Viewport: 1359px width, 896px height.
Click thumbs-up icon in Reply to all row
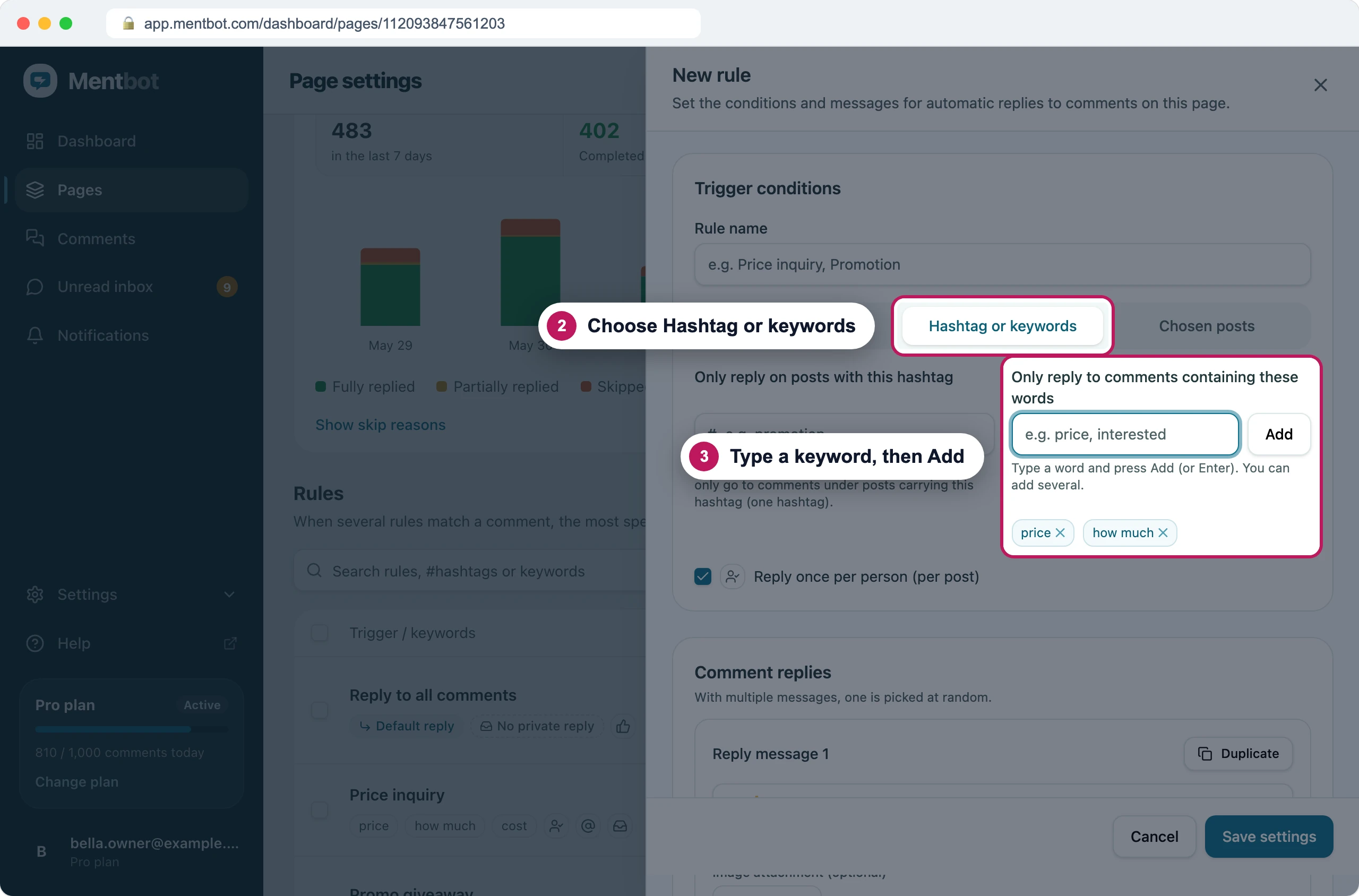pos(623,726)
